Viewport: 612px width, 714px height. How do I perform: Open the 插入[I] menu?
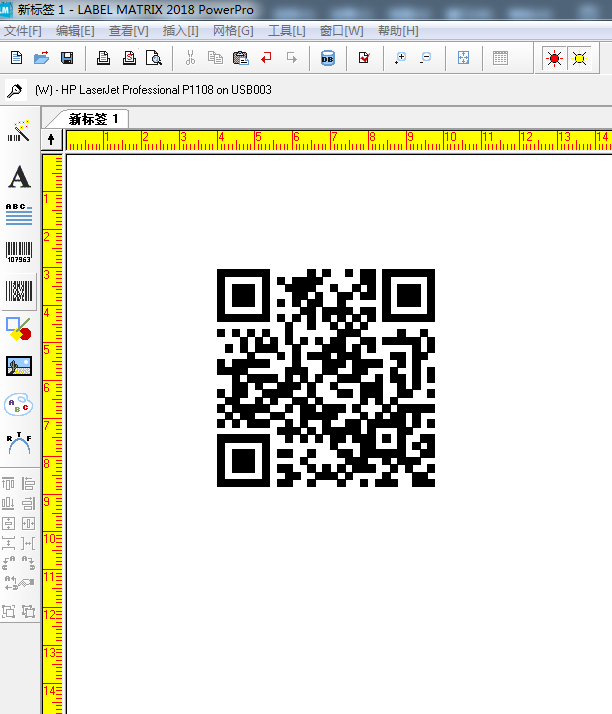pyautogui.click(x=180, y=31)
